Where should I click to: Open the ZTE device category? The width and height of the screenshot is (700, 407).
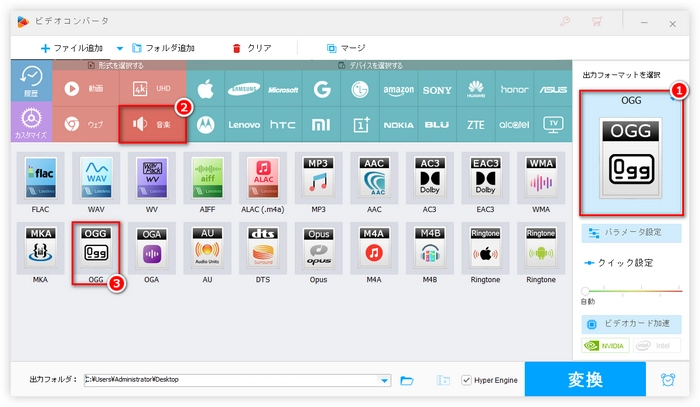(476, 125)
